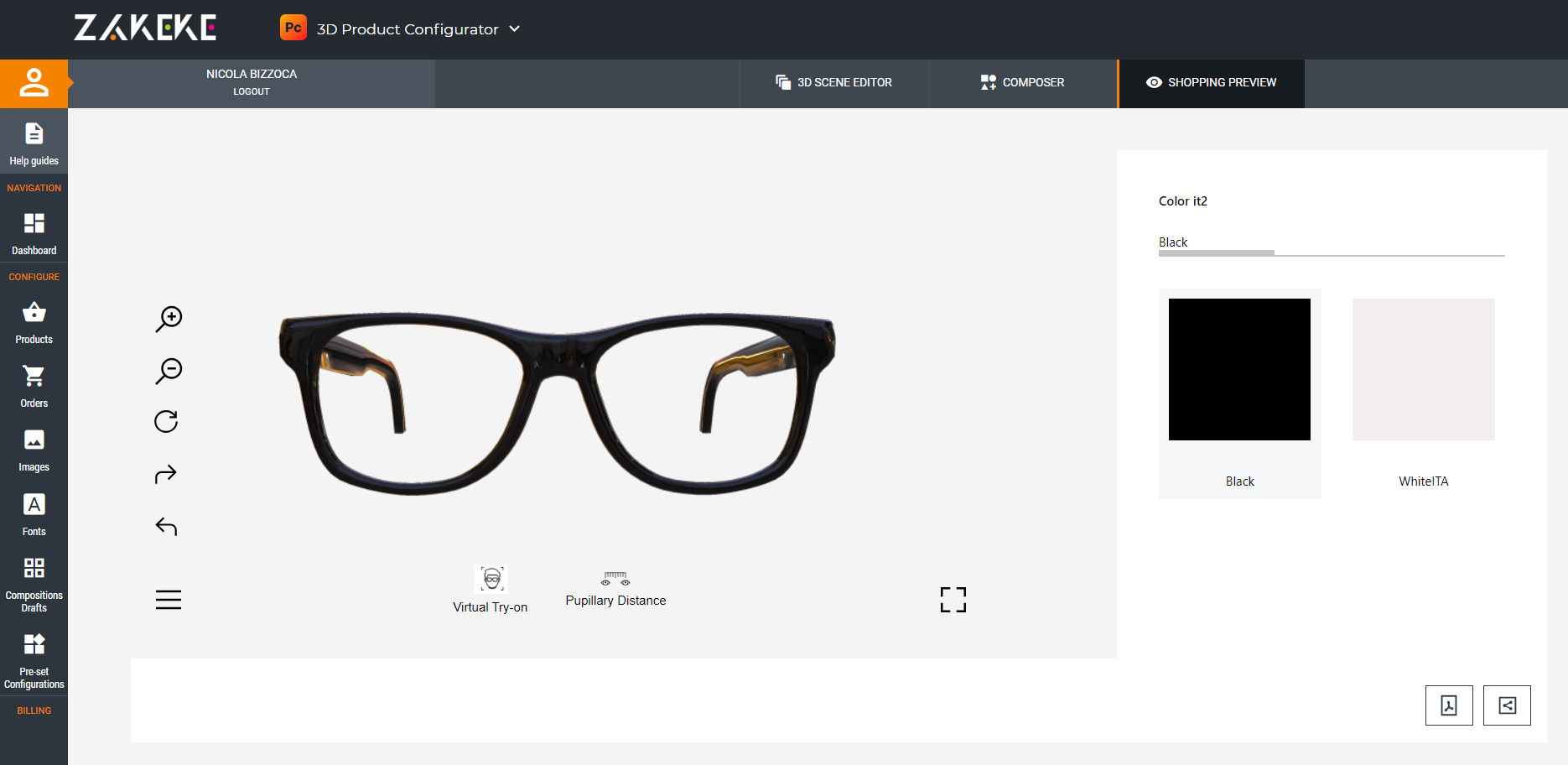Go to Dashboard
Viewport: 1568px width, 765px height.
coord(34,234)
